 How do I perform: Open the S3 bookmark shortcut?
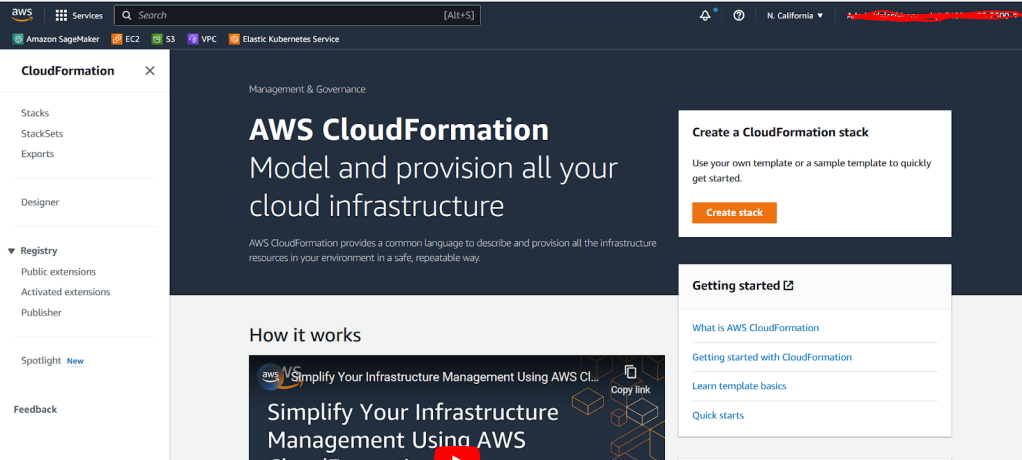163,39
